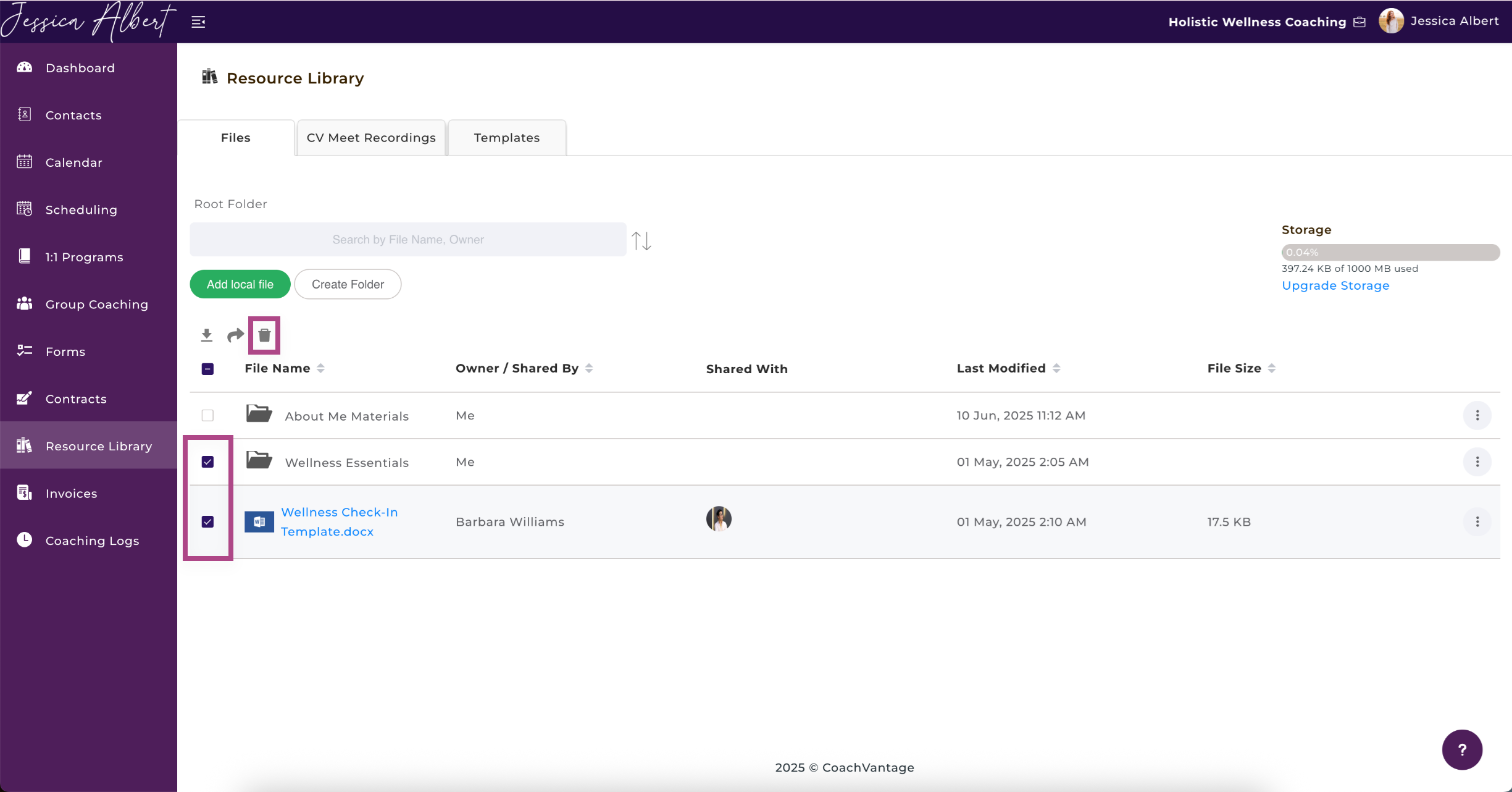Click the storage usage progress bar

pos(1390,252)
